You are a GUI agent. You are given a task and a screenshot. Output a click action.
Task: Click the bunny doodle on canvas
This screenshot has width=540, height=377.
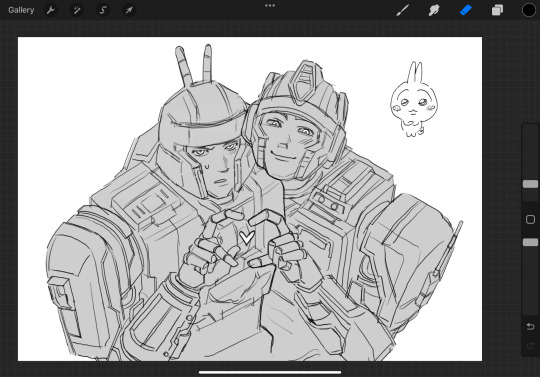click(x=414, y=100)
